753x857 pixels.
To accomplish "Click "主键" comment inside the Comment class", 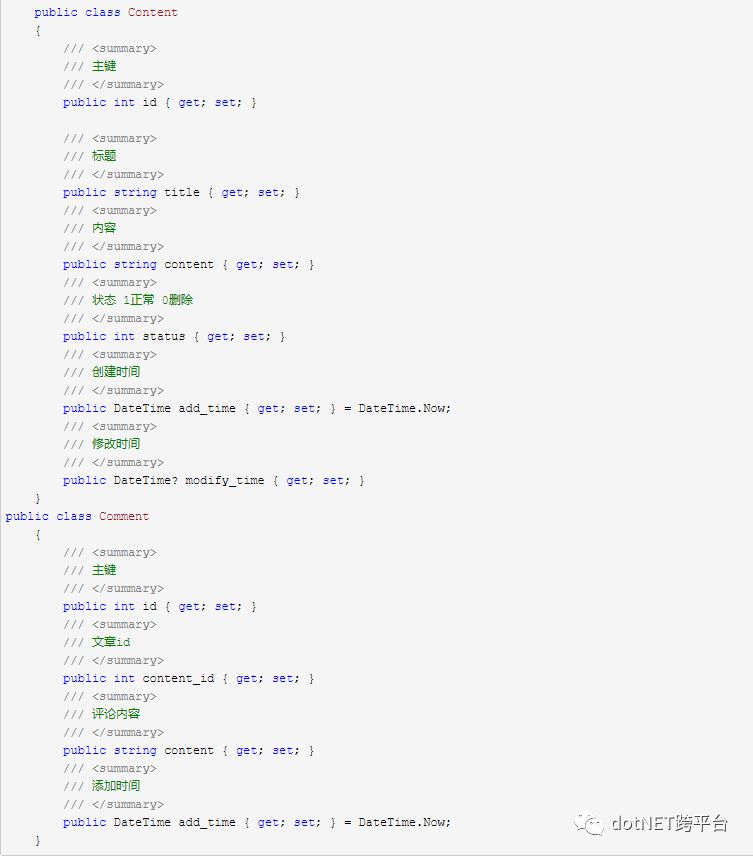I will 104,570.
